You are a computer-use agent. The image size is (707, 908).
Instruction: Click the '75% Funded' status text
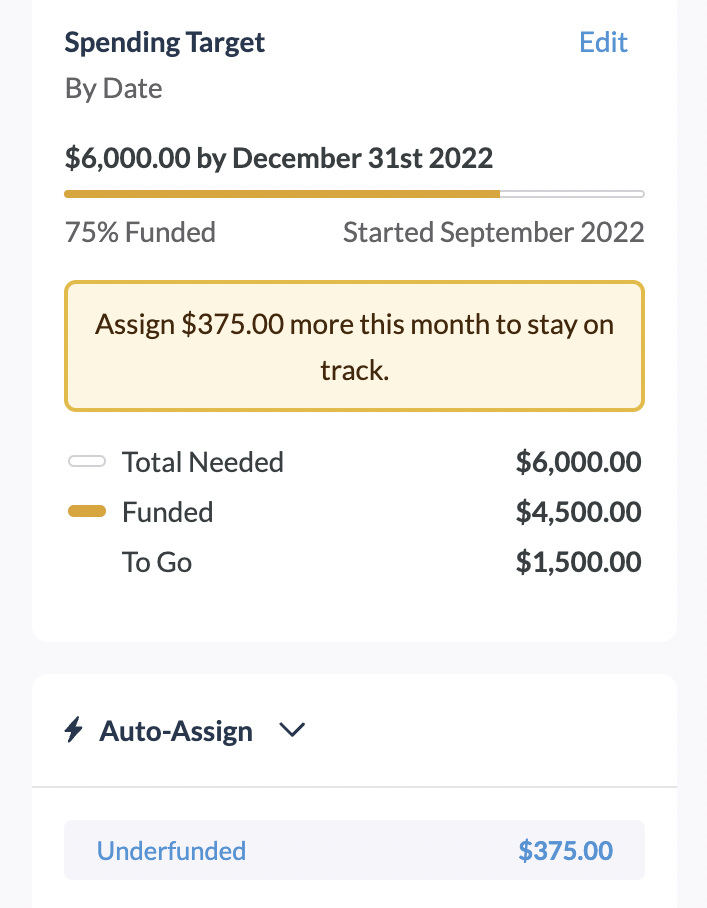pyautogui.click(x=140, y=233)
